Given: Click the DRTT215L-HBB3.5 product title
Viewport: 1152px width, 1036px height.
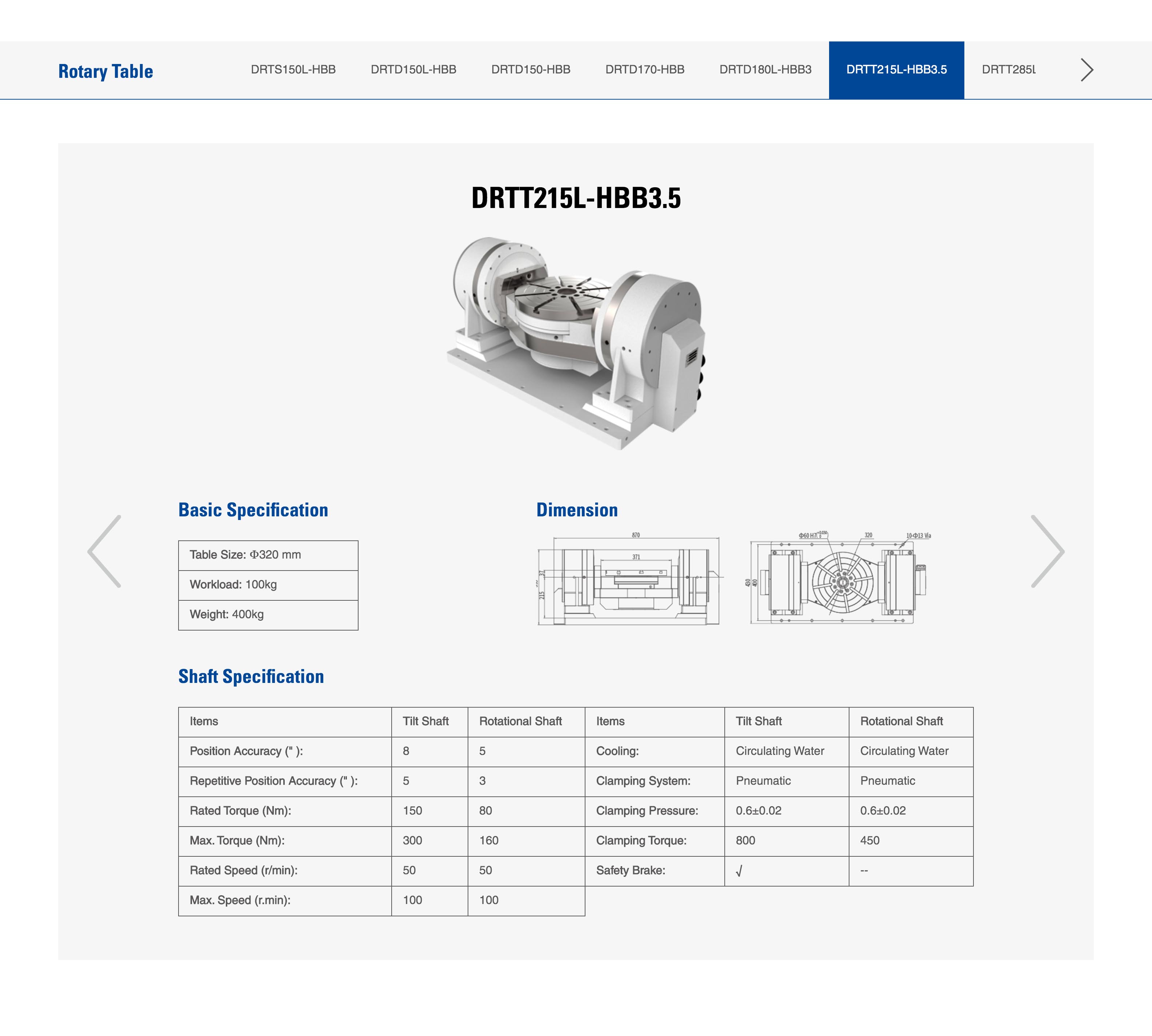Looking at the screenshot, I should click(x=575, y=198).
